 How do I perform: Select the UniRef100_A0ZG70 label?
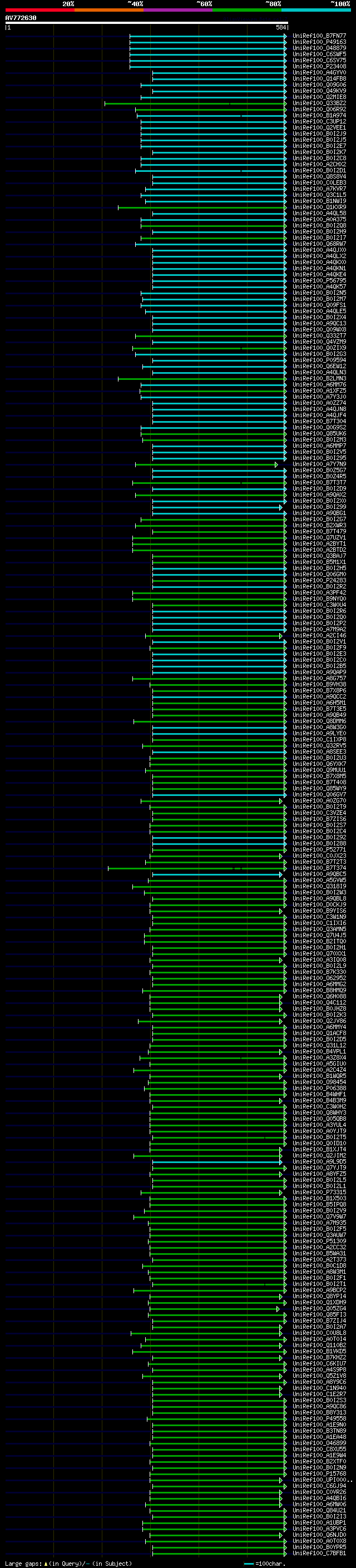tap(319, 801)
